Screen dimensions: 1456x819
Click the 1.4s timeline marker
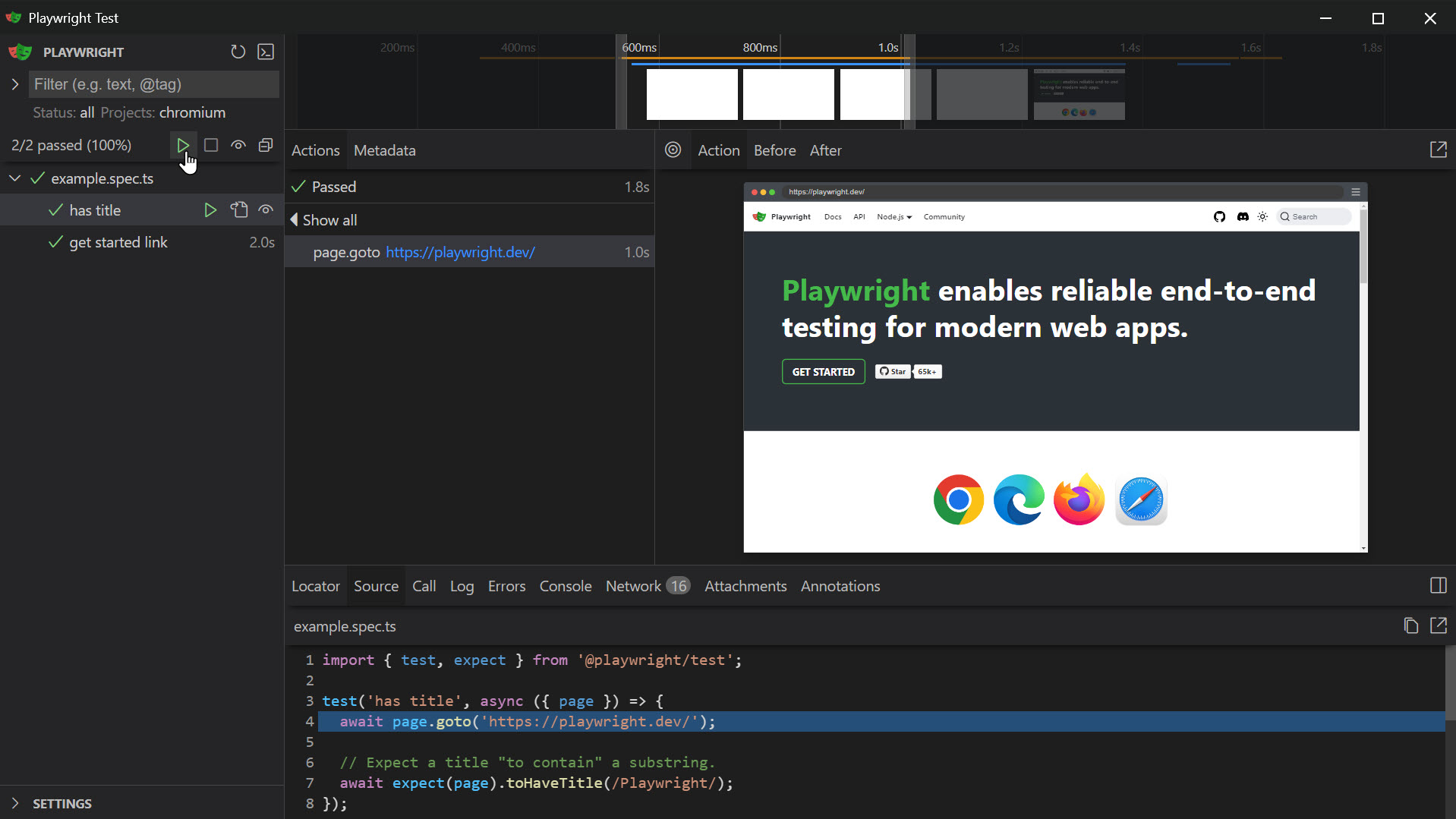click(x=1130, y=47)
